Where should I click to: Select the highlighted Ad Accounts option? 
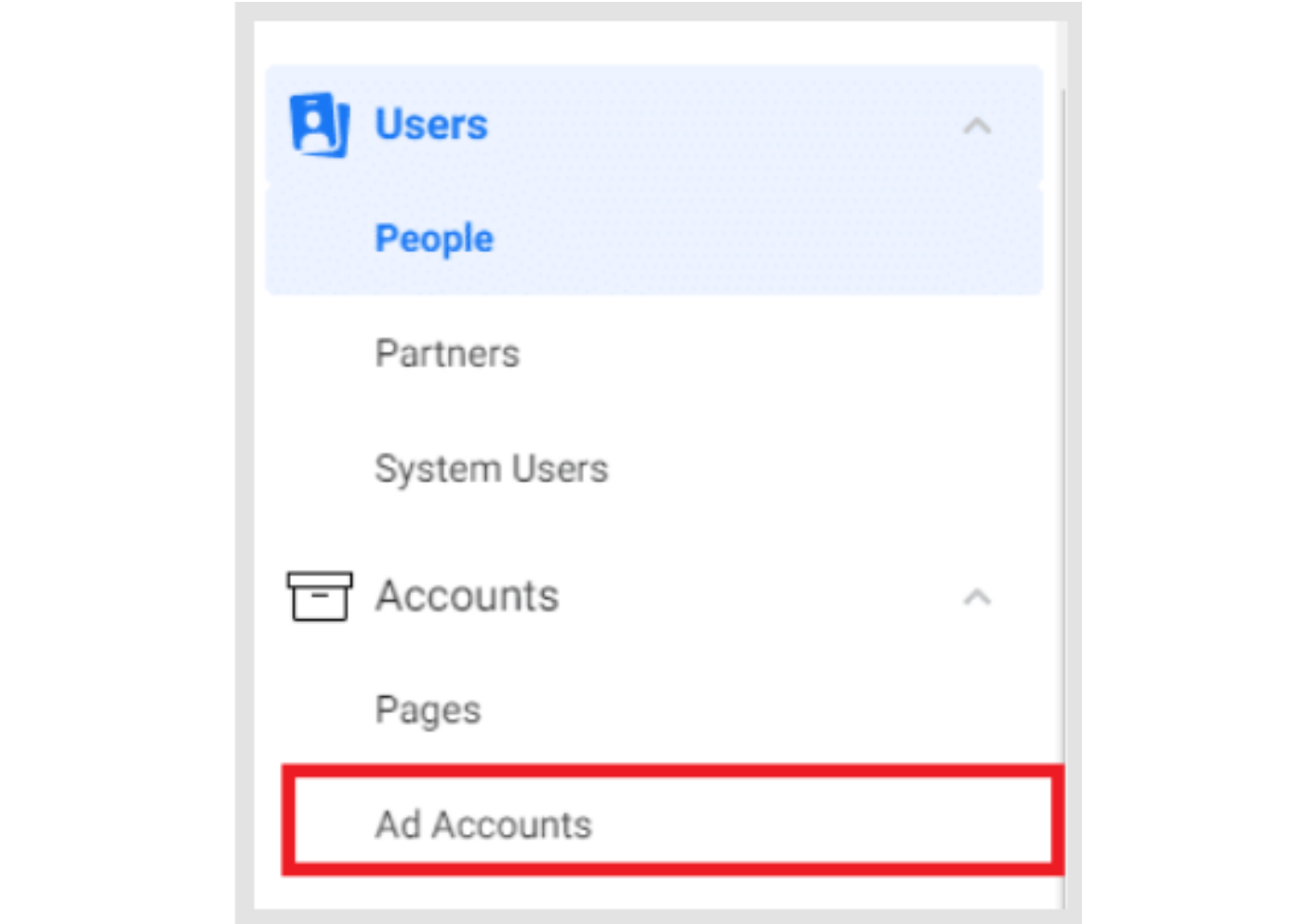pyautogui.click(x=483, y=824)
